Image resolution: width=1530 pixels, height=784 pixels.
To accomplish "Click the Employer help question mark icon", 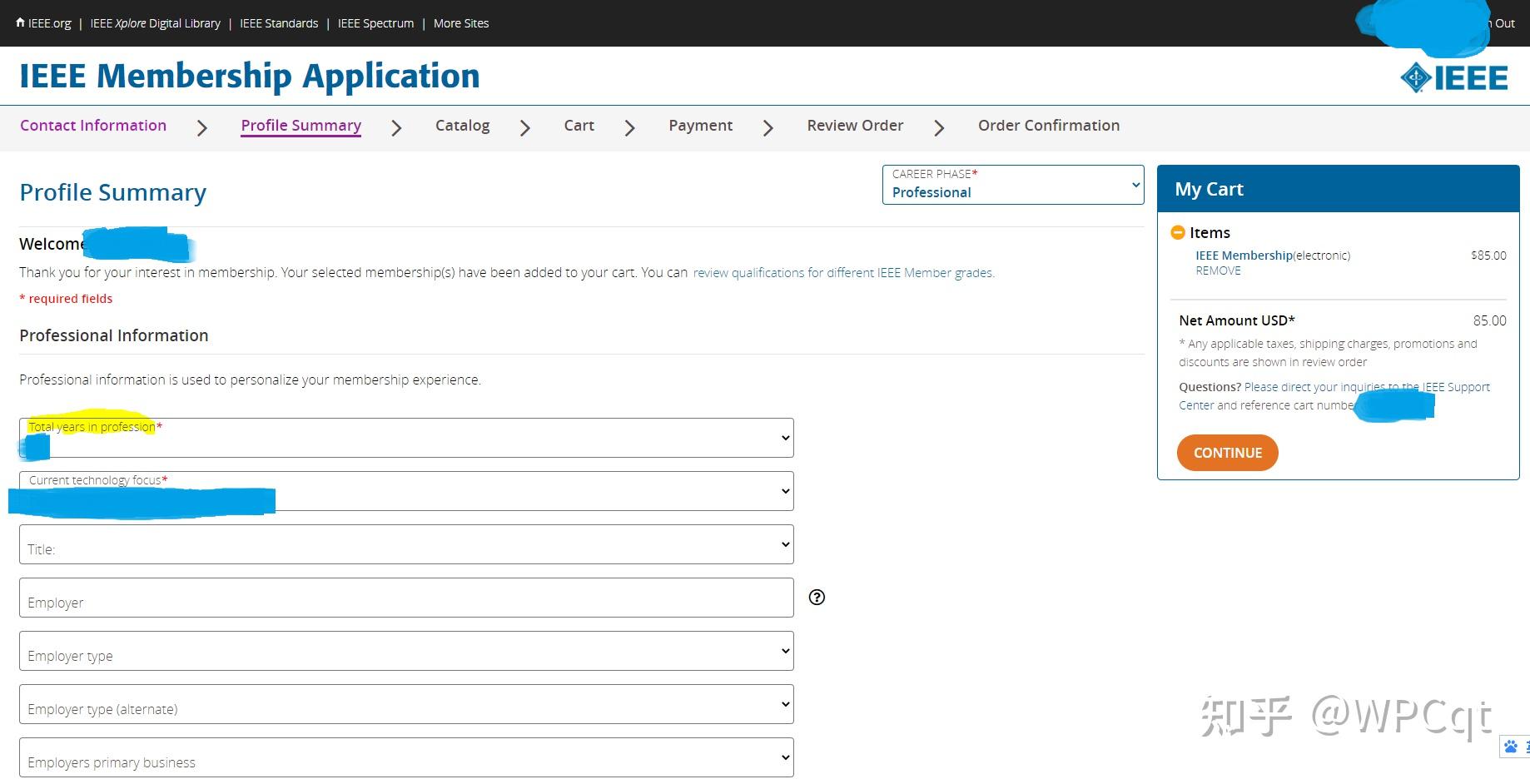I will (817, 597).
